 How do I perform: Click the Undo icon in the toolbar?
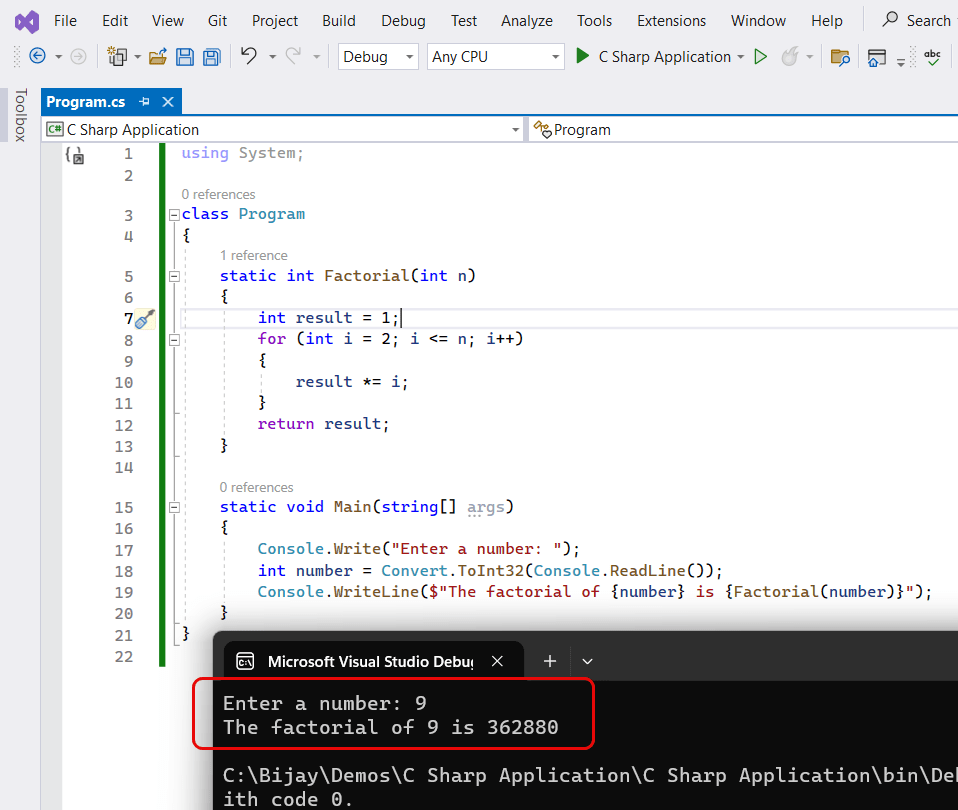(246, 57)
